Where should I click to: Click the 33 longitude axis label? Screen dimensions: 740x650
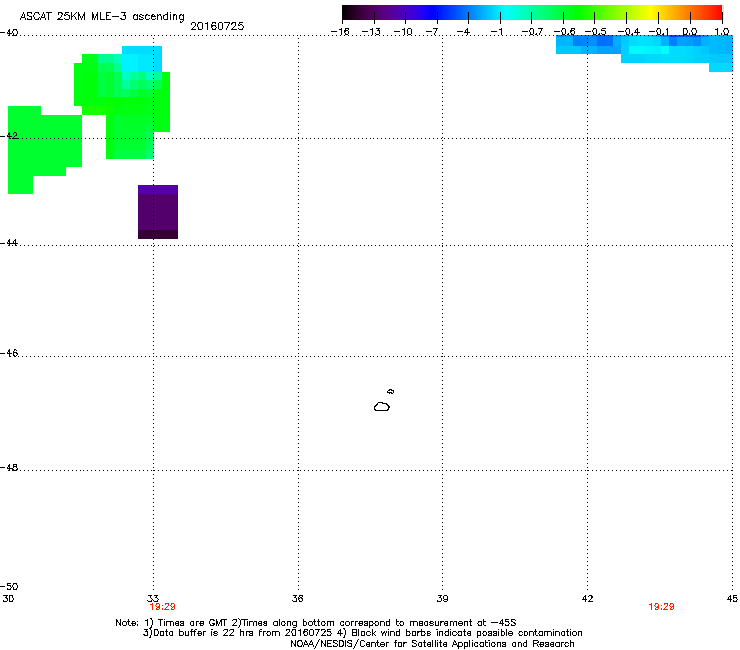153,599
